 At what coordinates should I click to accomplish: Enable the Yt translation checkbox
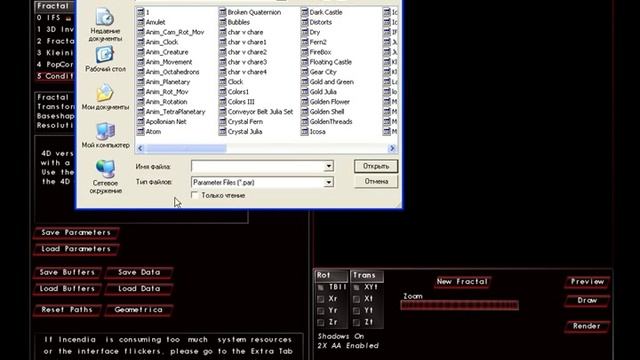point(356,311)
